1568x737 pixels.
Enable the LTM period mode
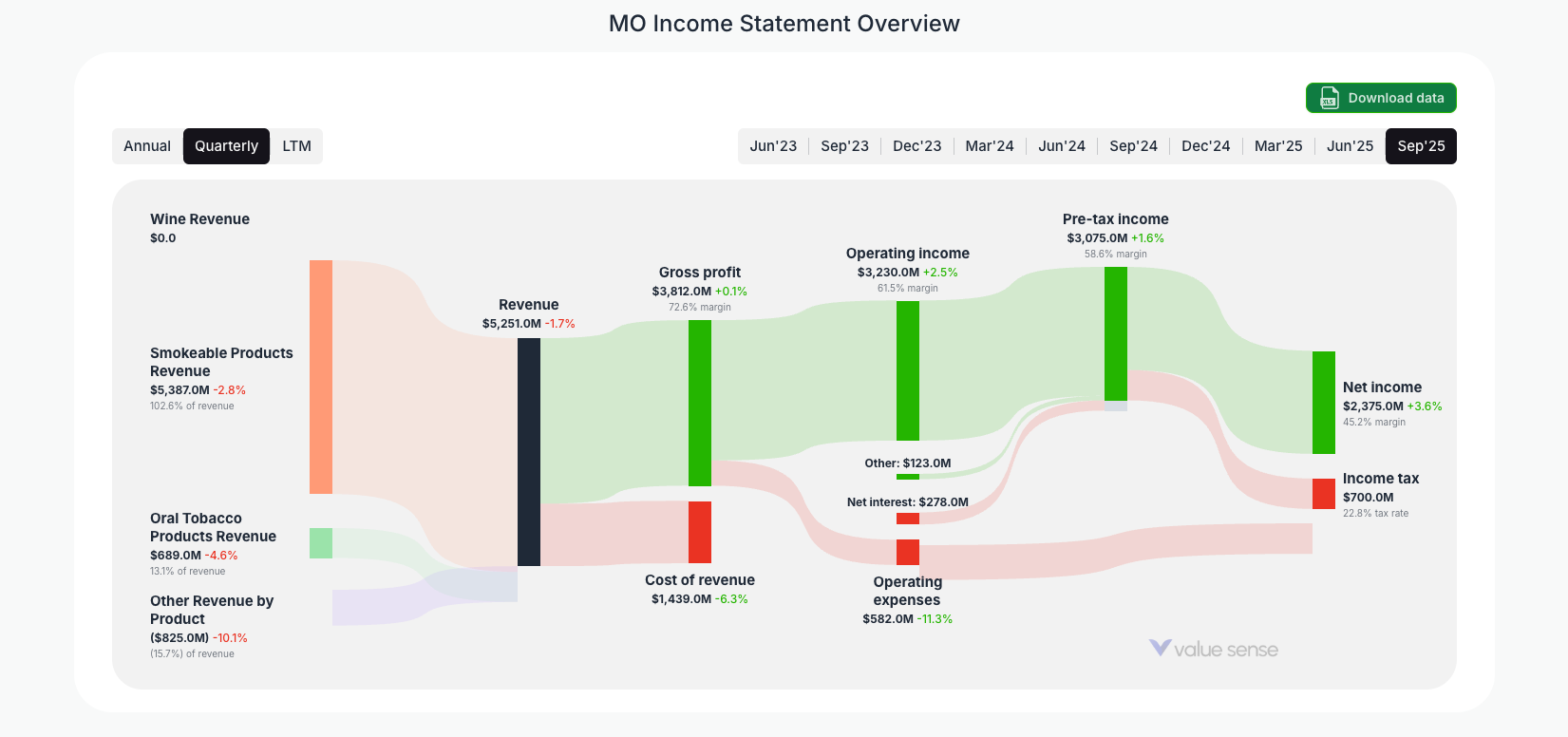click(297, 145)
